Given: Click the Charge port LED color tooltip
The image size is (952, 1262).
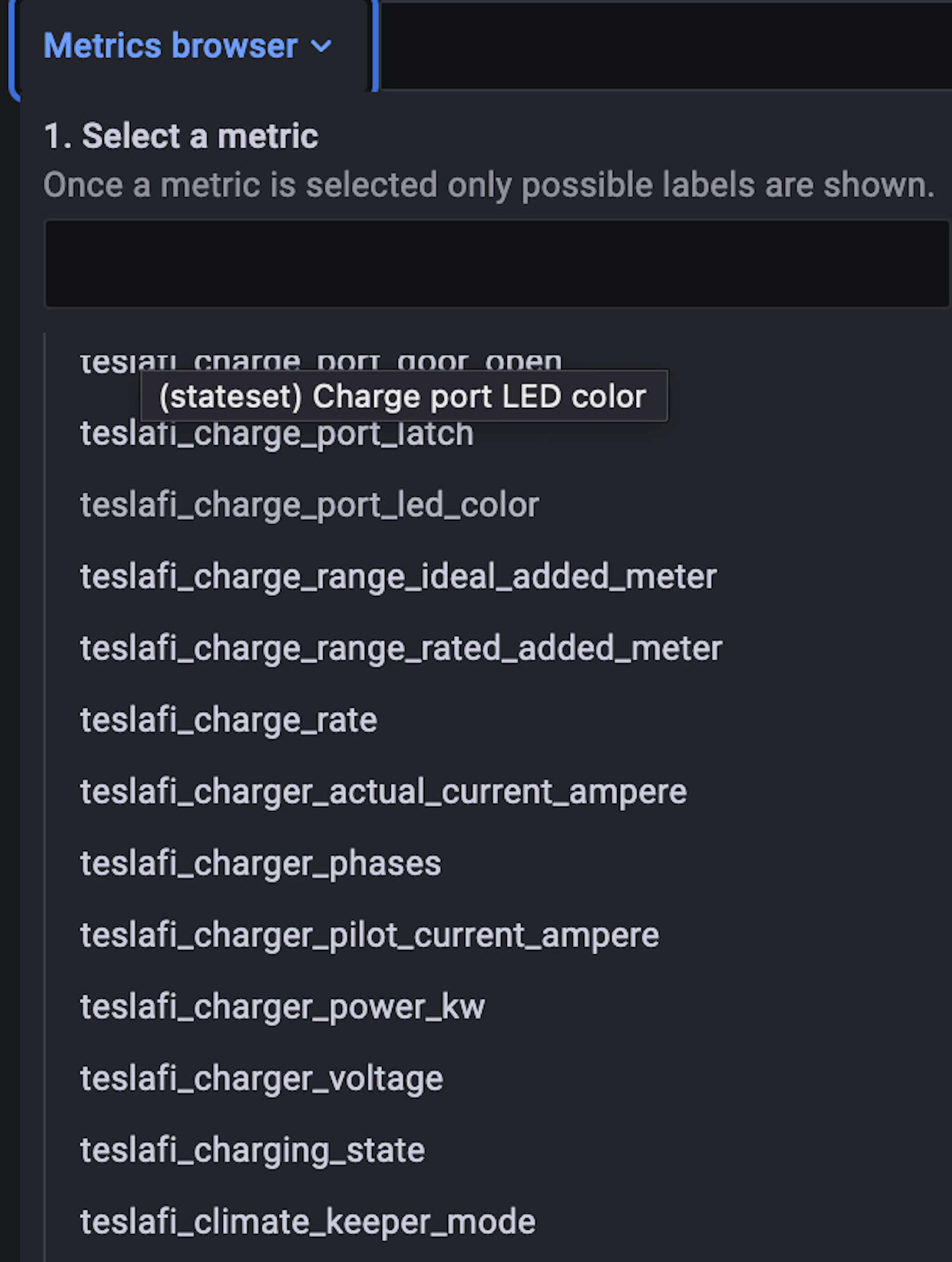Looking at the screenshot, I should click(405, 395).
